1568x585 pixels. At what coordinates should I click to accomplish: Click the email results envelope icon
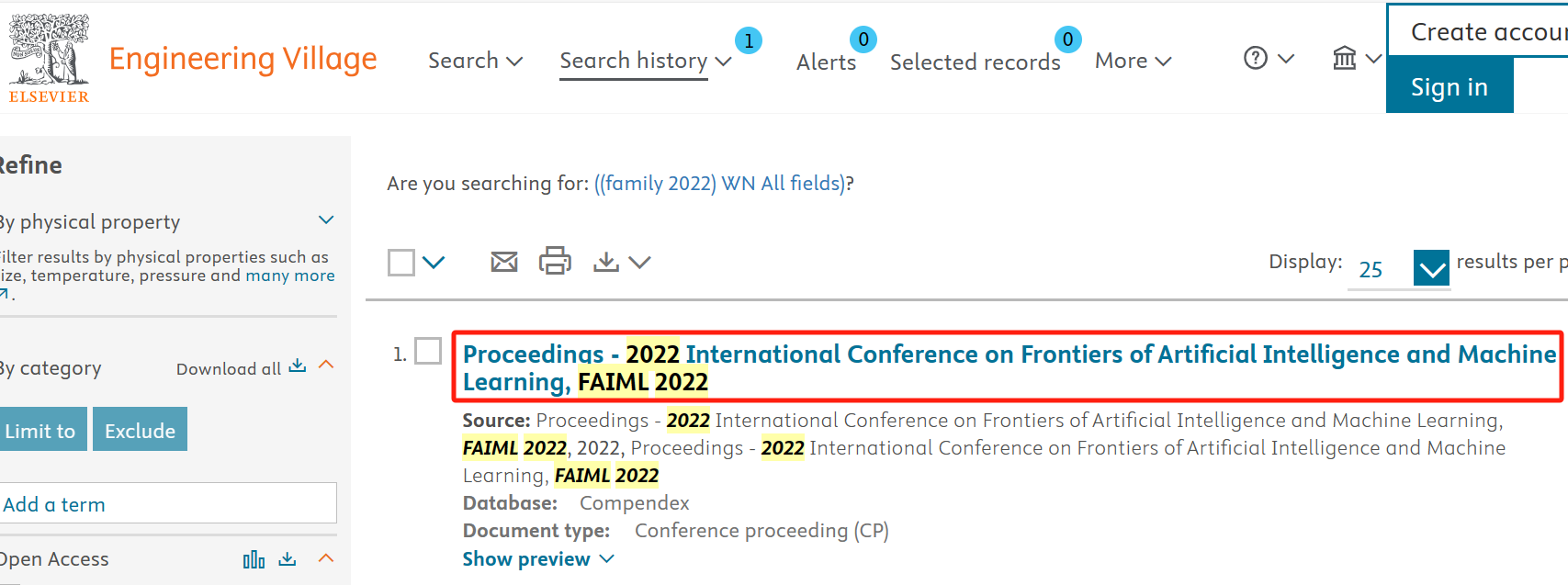pyautogui.click(x=503, y=262)
